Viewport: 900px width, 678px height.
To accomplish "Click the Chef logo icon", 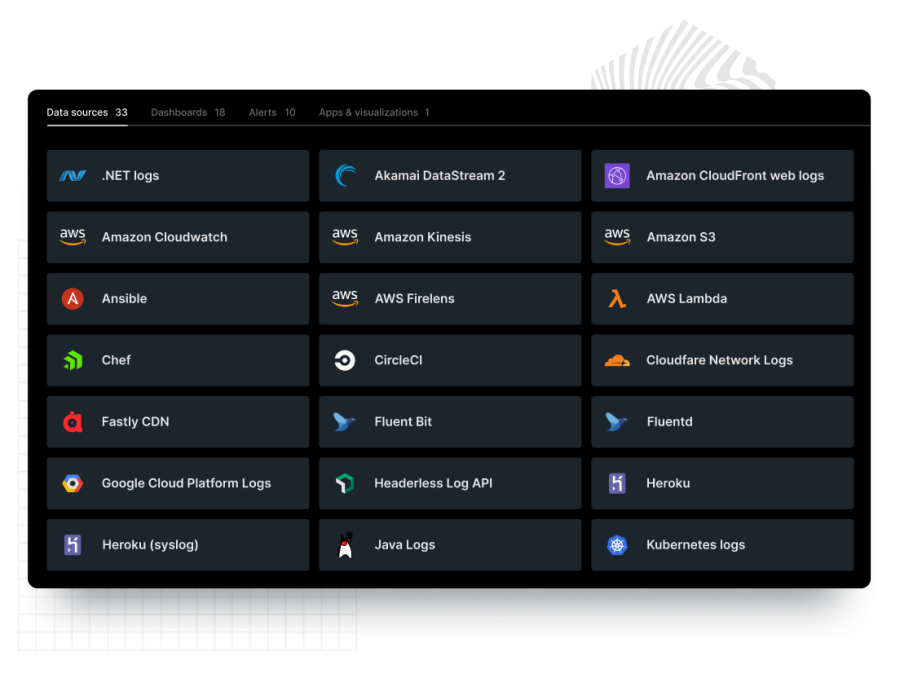I will 72,360.
